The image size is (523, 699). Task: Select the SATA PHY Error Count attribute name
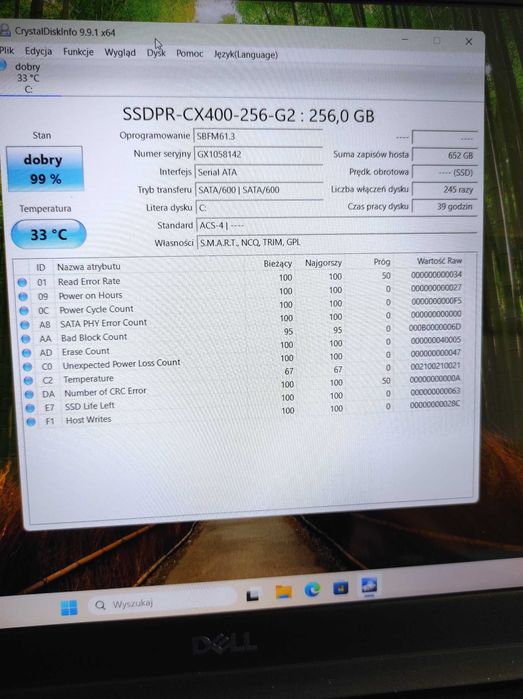click(103, 323)
